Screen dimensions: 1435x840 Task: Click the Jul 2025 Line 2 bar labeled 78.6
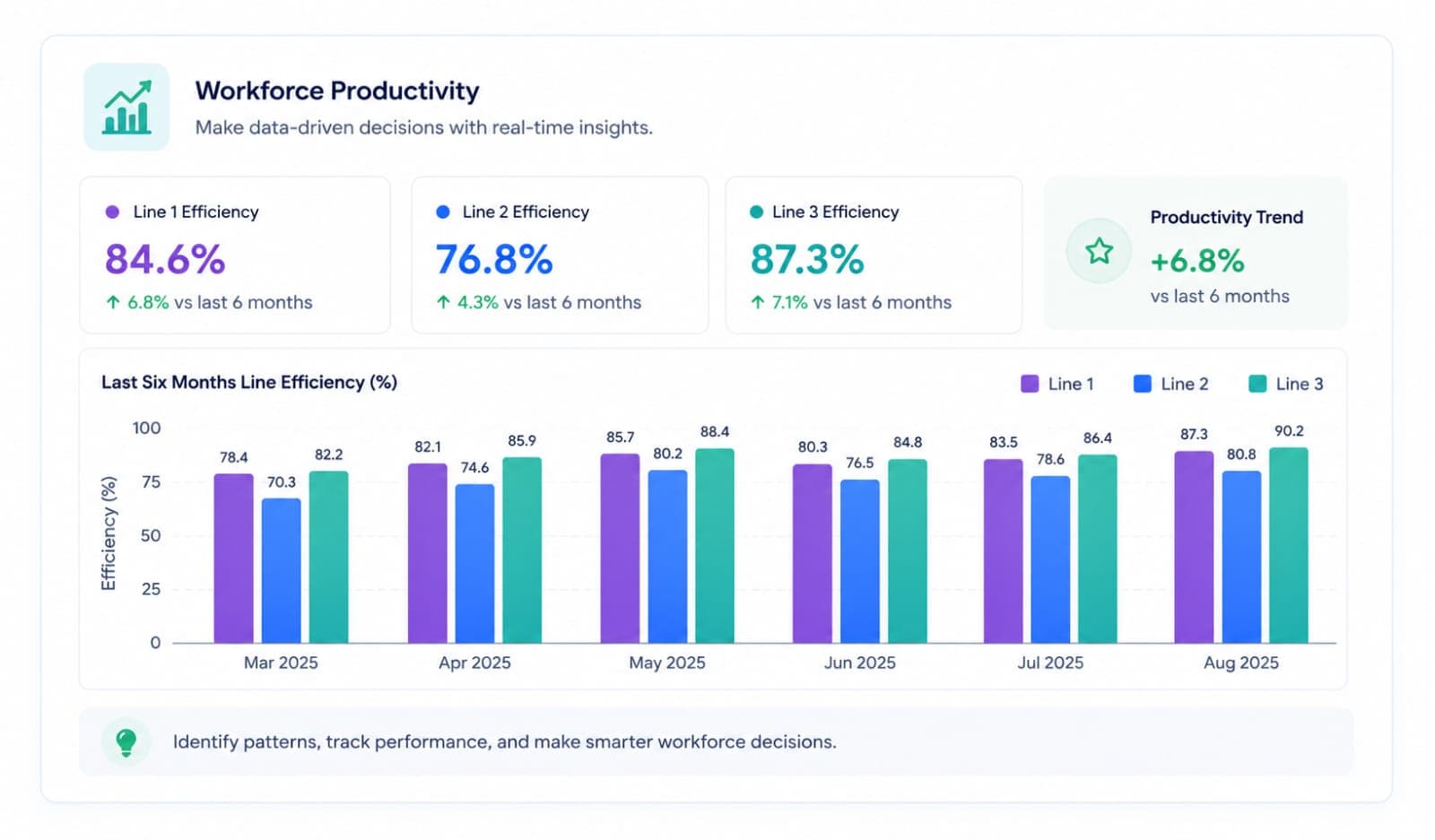coord(1050,559)
